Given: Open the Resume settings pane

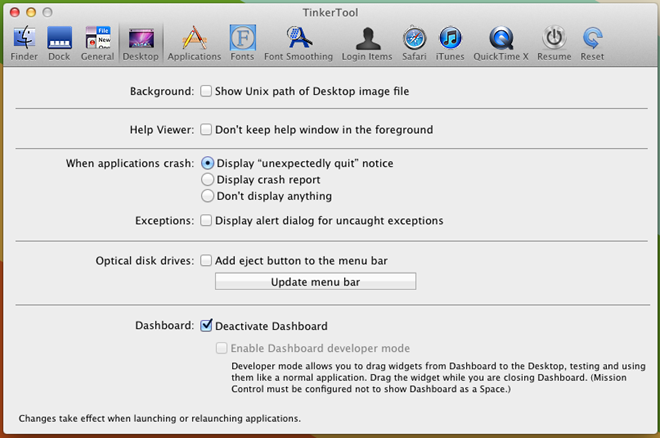Looking at the screenshot, I should tap(554, 43).
